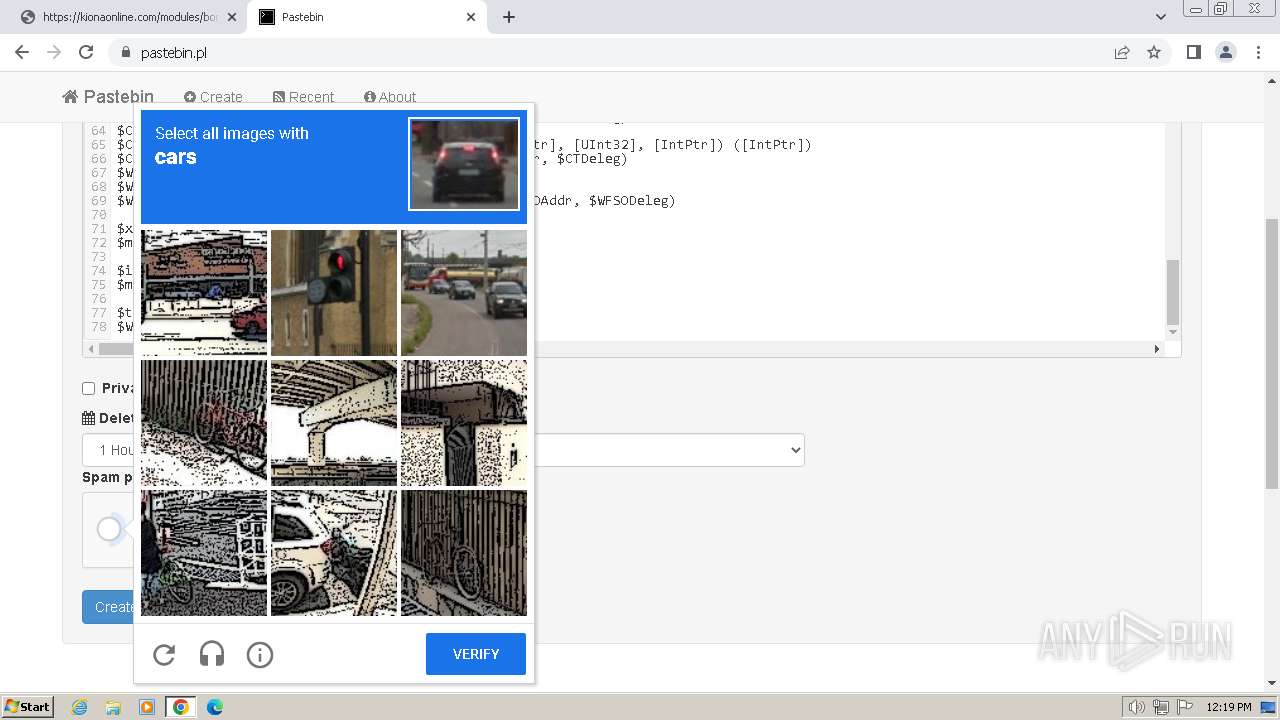View site security lock info

[125, 53]
